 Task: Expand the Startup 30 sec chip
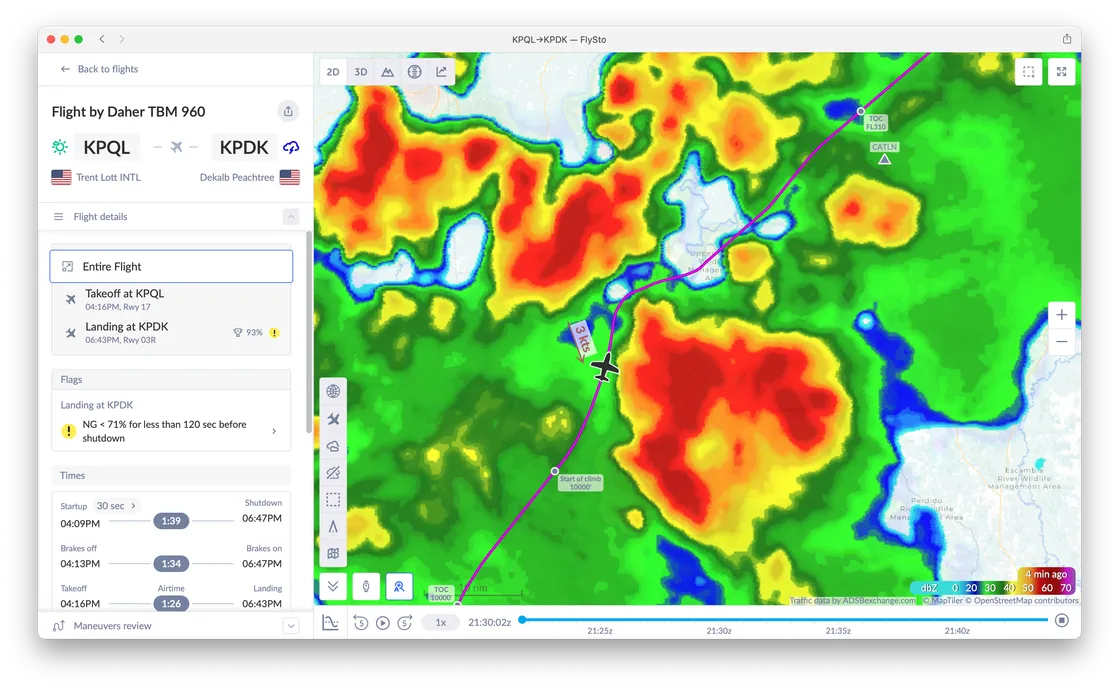tap(116, 506)
